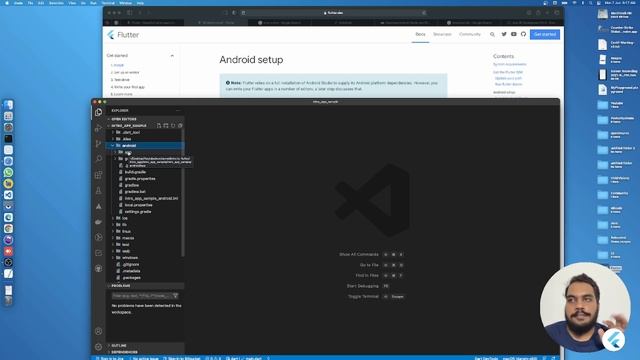Open Write your first app sidebar link

[128, 87]
